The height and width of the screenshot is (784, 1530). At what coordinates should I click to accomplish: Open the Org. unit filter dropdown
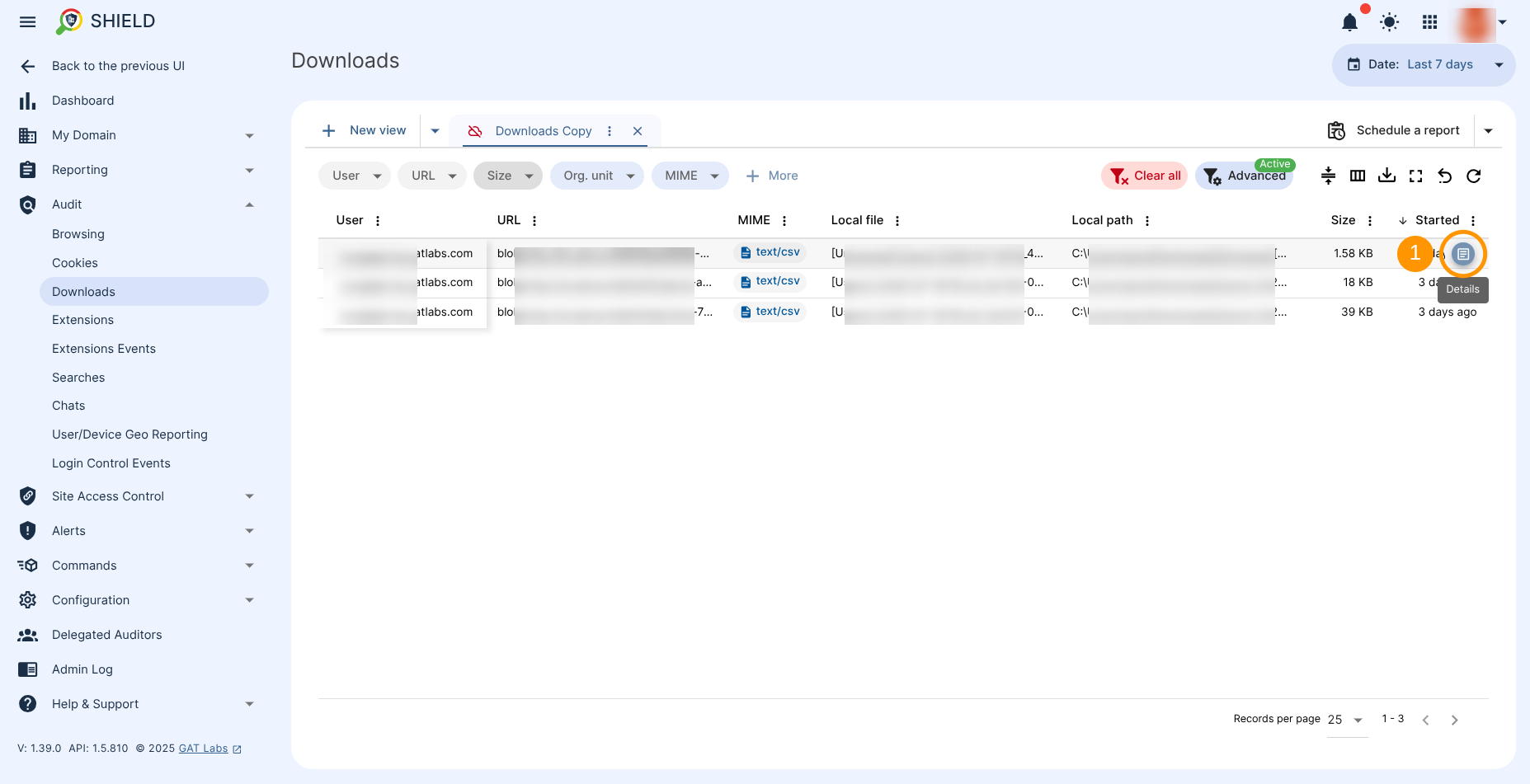point(596,176)
